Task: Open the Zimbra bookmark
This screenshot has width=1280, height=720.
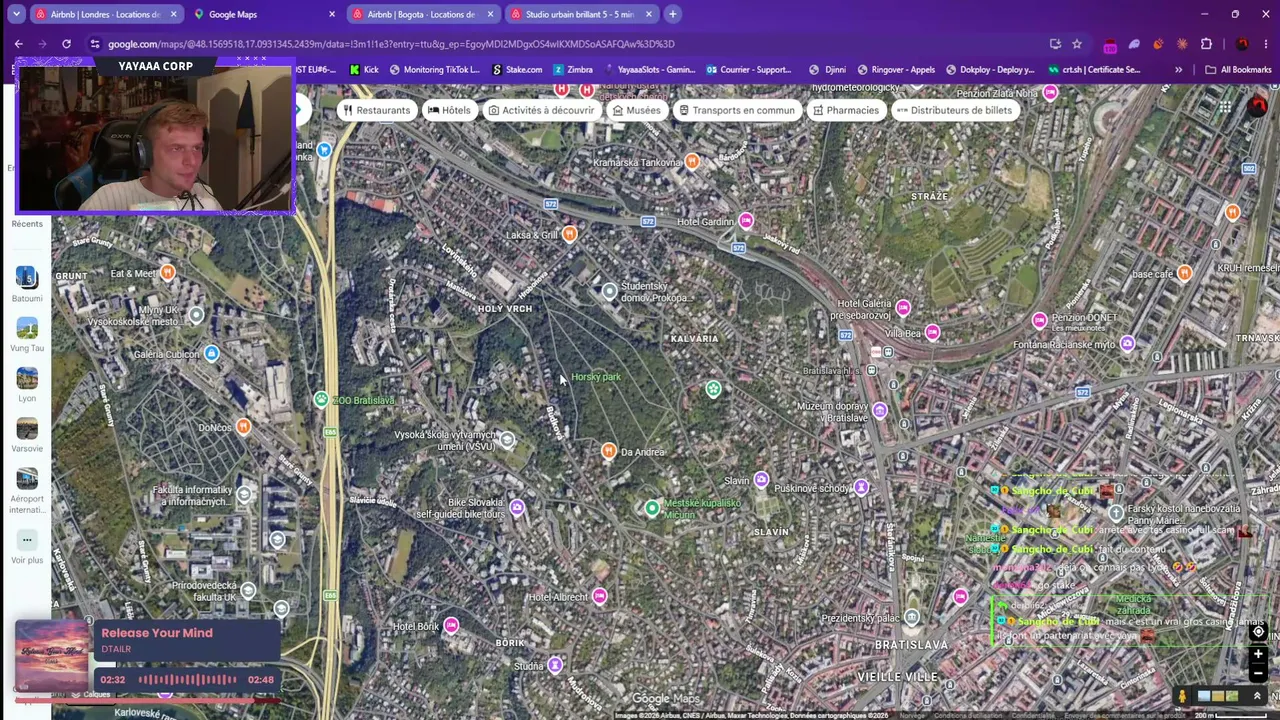Action: 572,70
